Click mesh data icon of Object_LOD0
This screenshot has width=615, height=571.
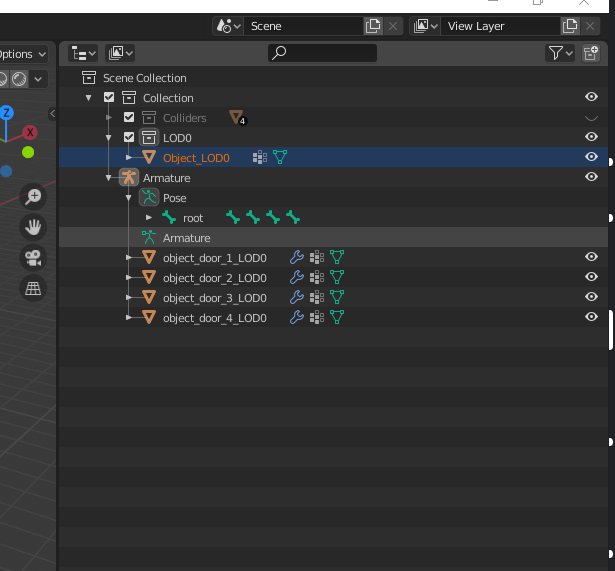point(280,158)
